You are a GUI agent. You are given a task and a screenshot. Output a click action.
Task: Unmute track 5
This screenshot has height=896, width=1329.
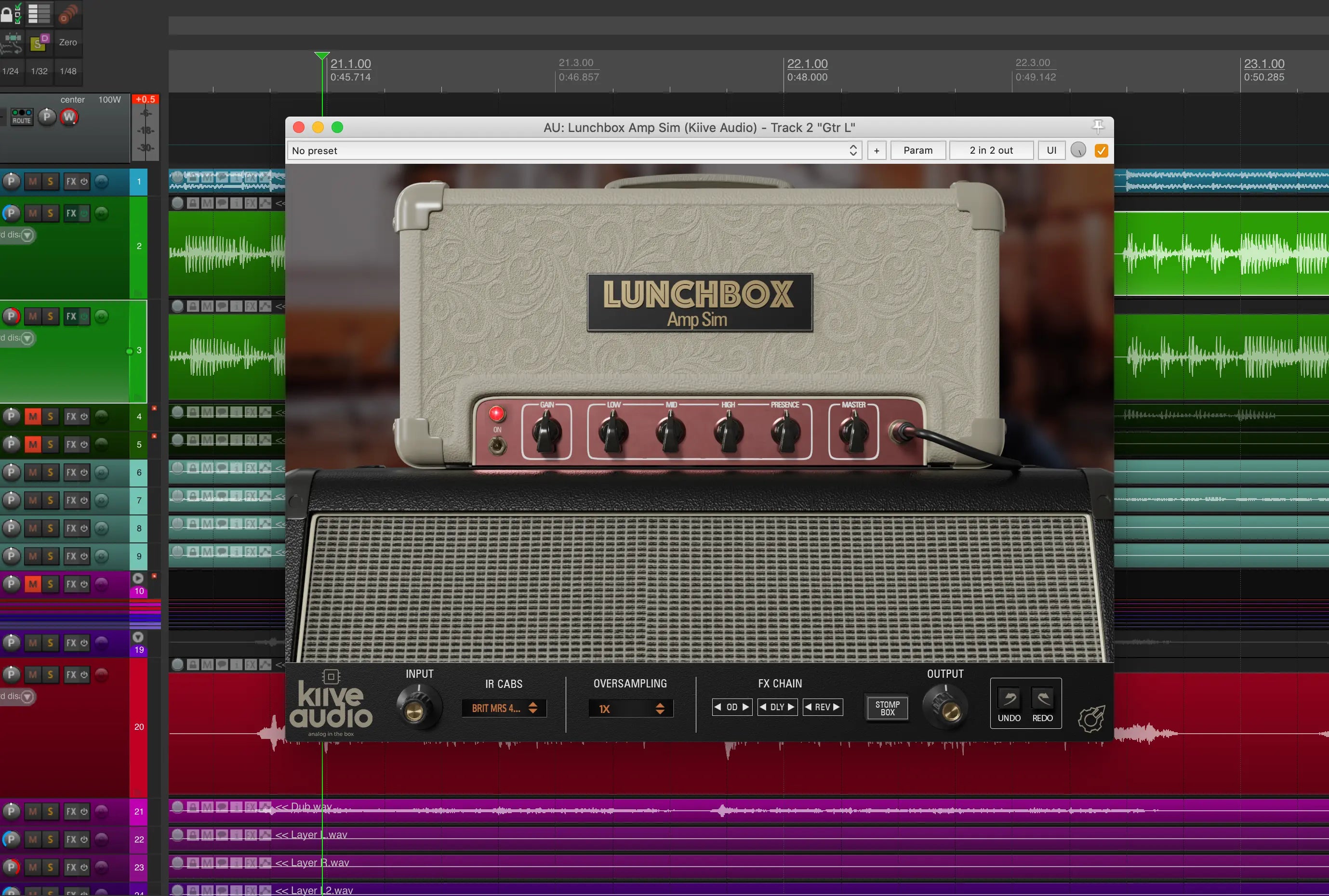(x=33, y=444)
